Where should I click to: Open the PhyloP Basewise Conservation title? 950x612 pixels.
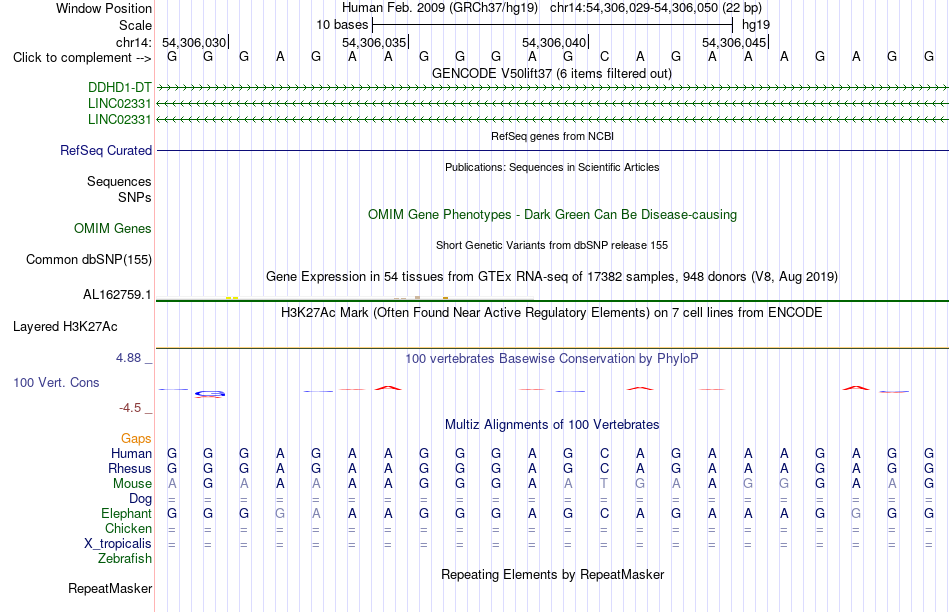point(552,359)
